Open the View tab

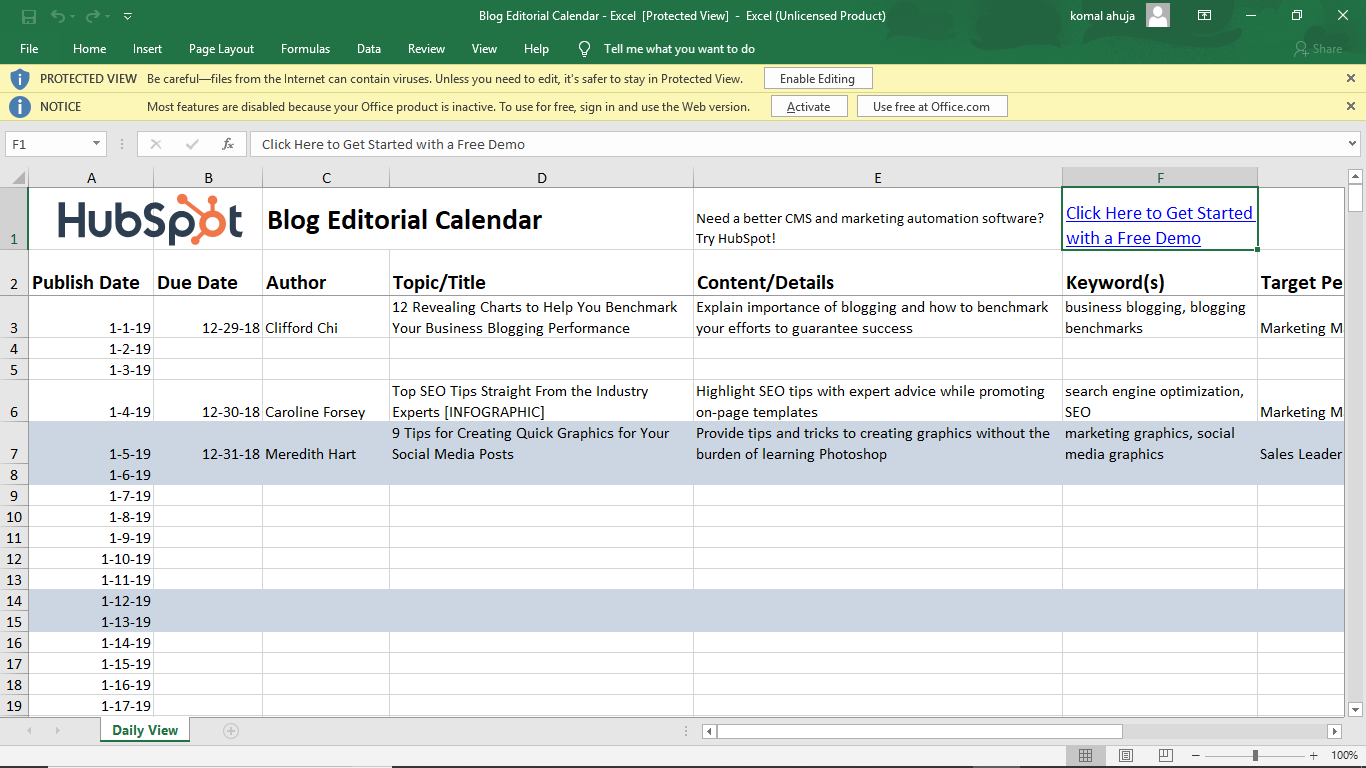(x=484, y=48)
